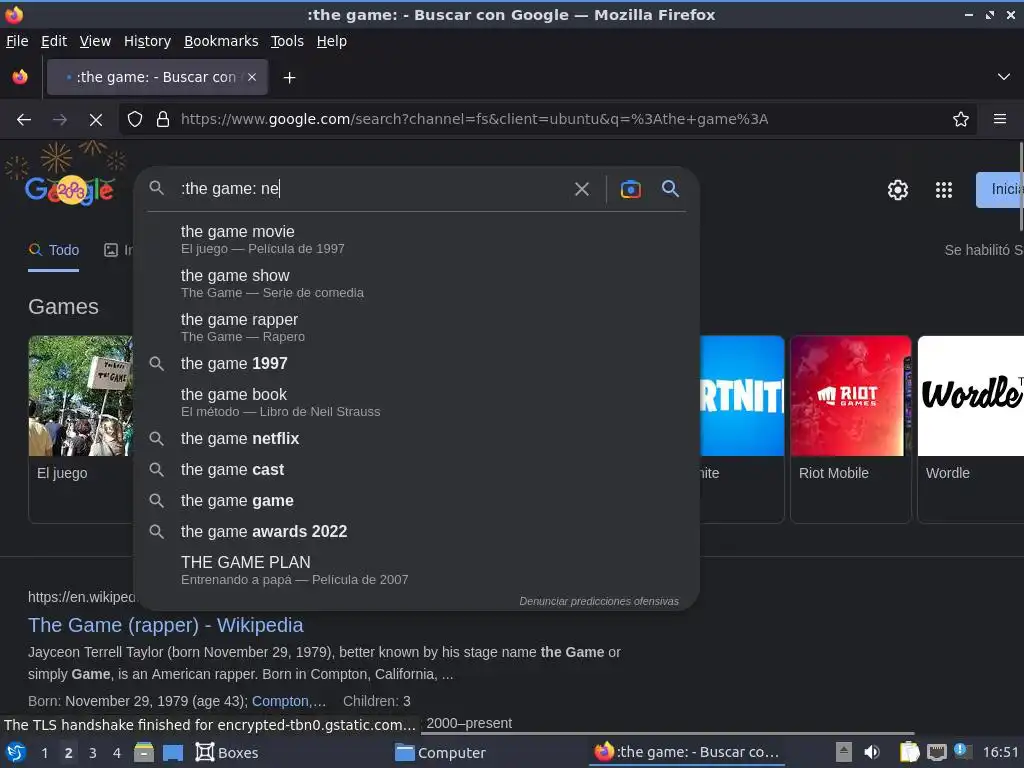The image size is (1024, 768).
Task: Choose suggestion 'the game book'
Action: click(417, 402)
